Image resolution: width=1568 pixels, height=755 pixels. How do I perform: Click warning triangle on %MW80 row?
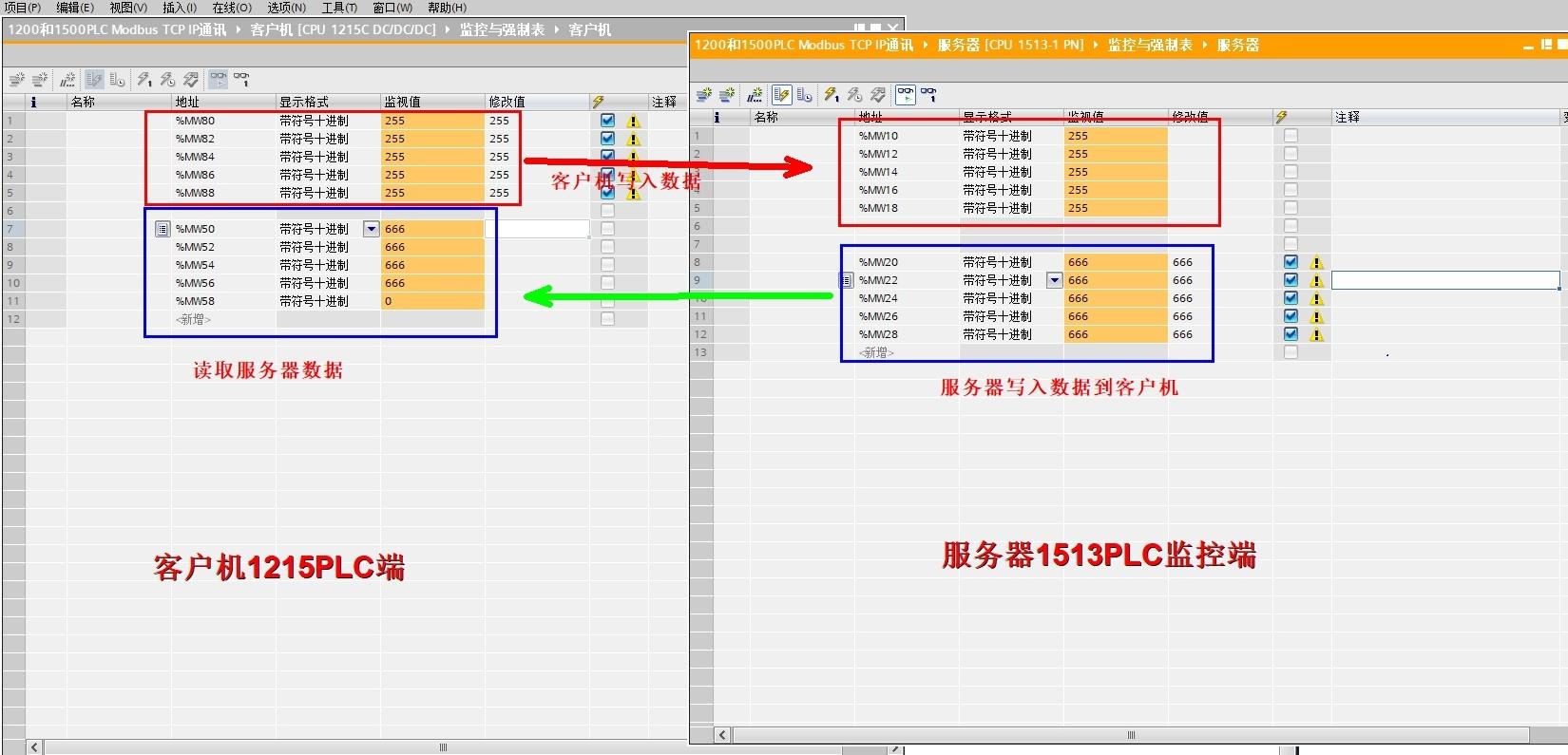[634, 122]
